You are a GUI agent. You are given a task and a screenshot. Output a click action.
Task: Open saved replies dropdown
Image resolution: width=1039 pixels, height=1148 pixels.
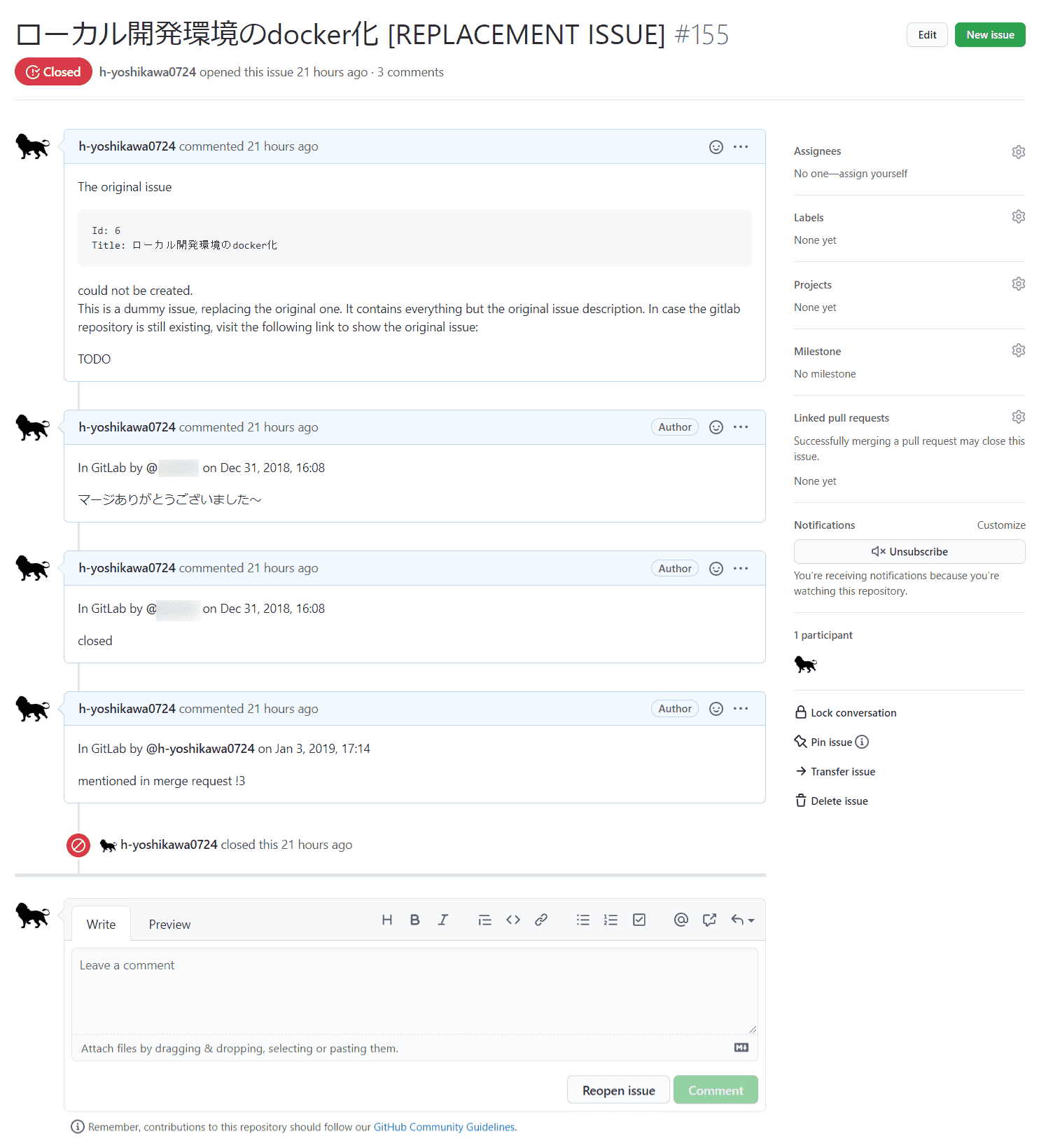742,920
